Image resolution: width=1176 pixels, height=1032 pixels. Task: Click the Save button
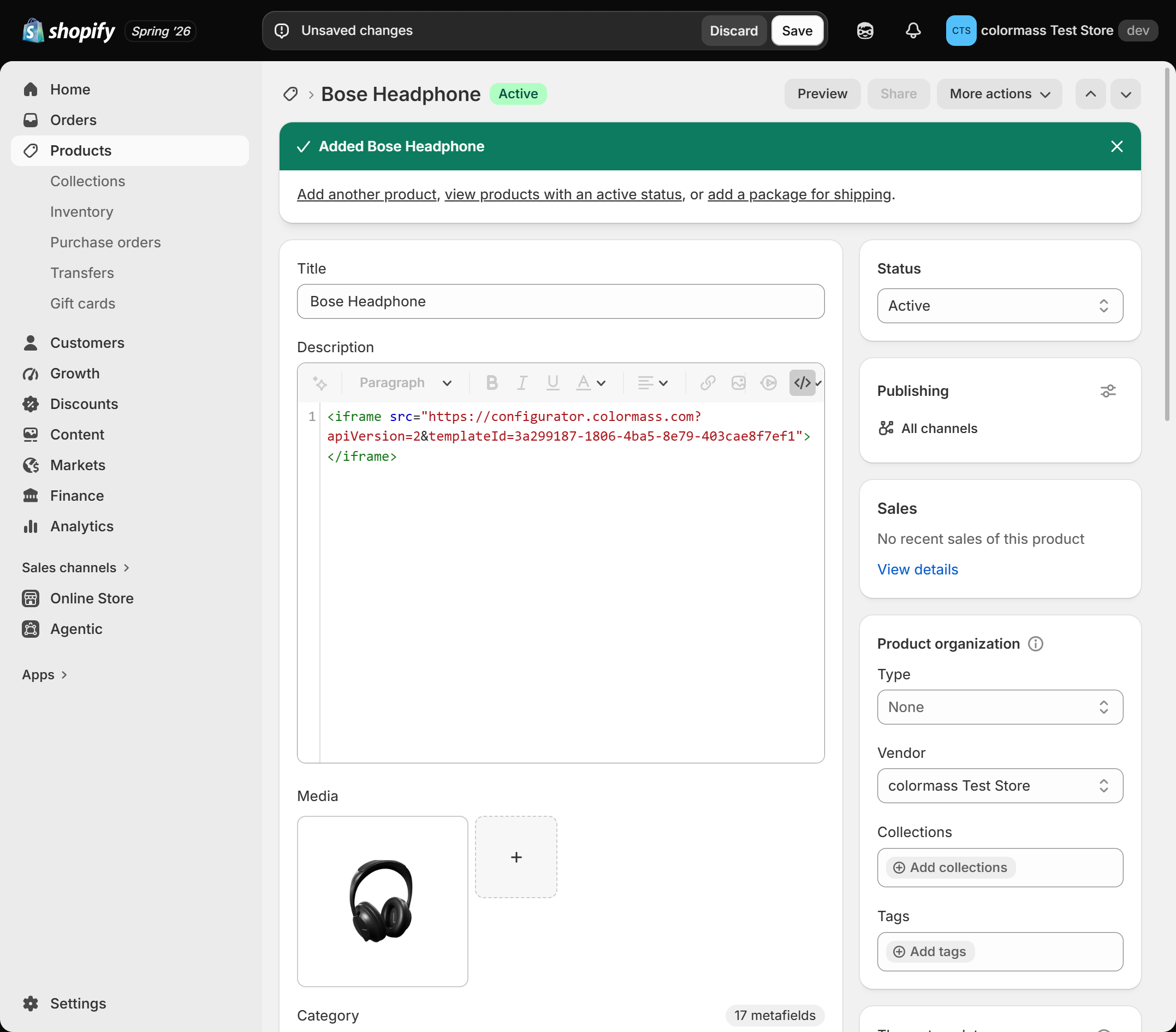(797, 31)
